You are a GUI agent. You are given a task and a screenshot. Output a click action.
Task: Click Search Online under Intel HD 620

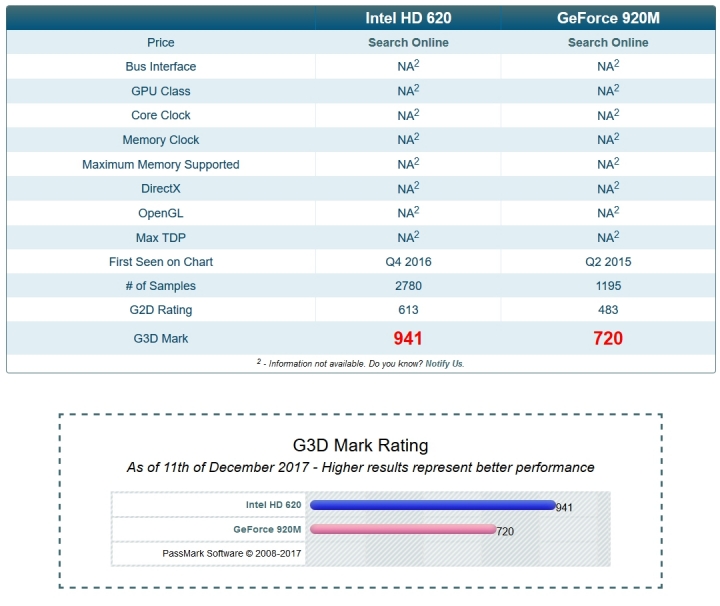(408, 42)
